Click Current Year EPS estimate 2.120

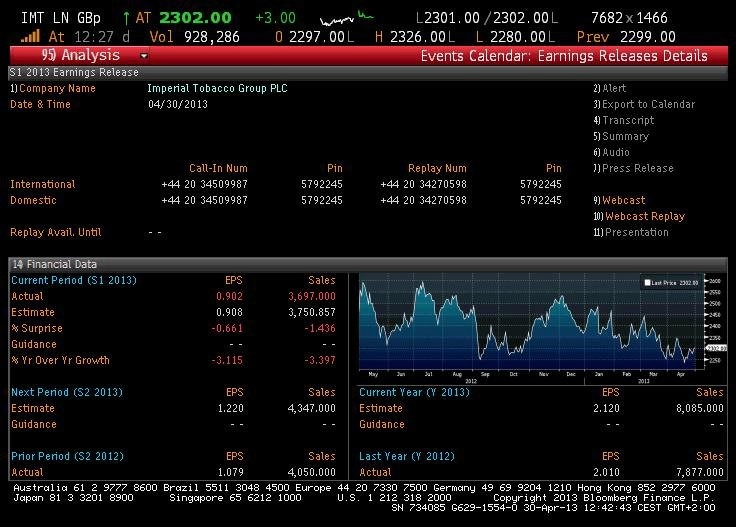point(606,408)
